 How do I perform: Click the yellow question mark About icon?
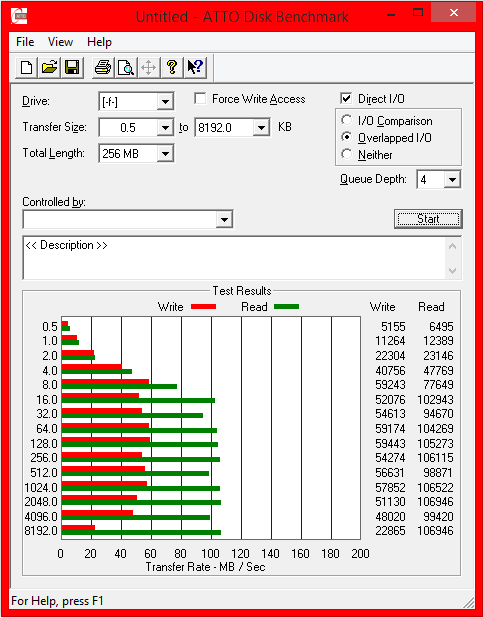coord(172,67)
